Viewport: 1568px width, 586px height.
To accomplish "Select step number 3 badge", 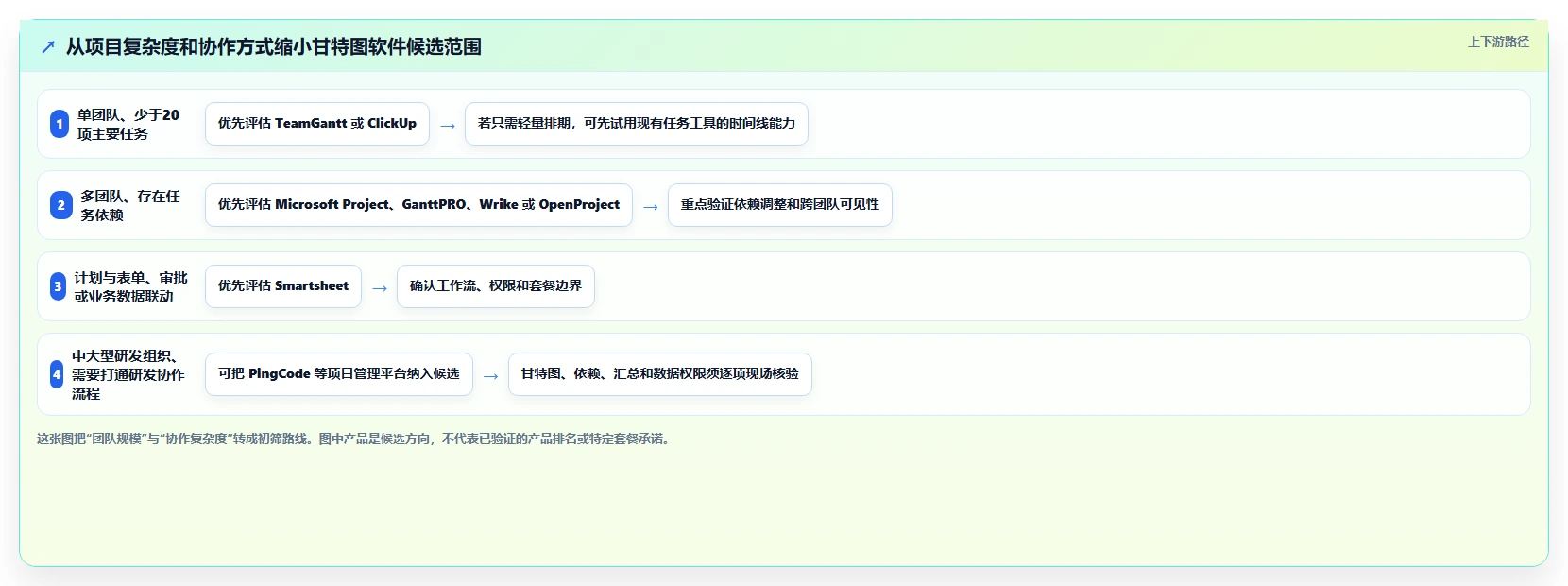I will (x=58, y=286).
